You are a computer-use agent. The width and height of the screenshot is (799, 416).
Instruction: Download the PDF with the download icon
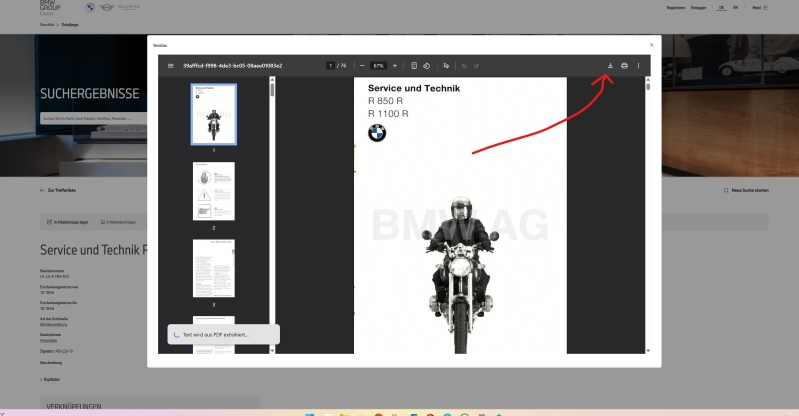[x=610, y=66]
